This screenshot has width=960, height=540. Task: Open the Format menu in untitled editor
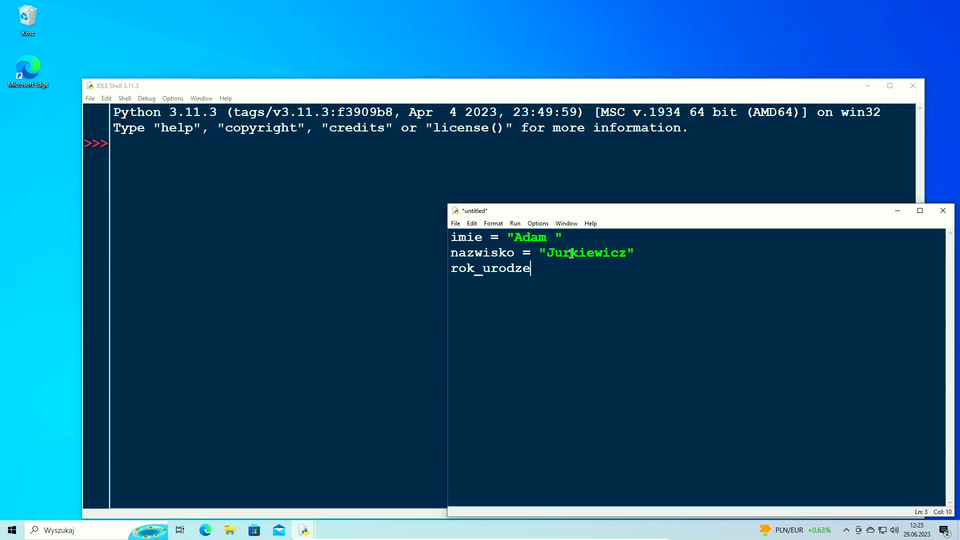tap(493, 223)
